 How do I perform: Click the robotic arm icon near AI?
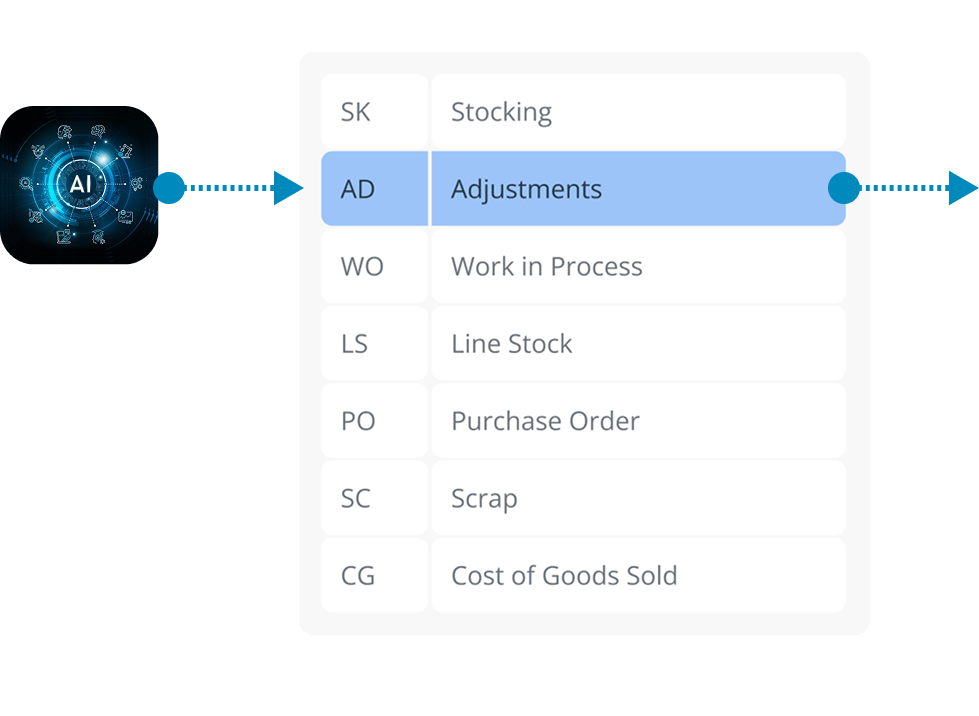pyautogui.click(x=125, y=150)
